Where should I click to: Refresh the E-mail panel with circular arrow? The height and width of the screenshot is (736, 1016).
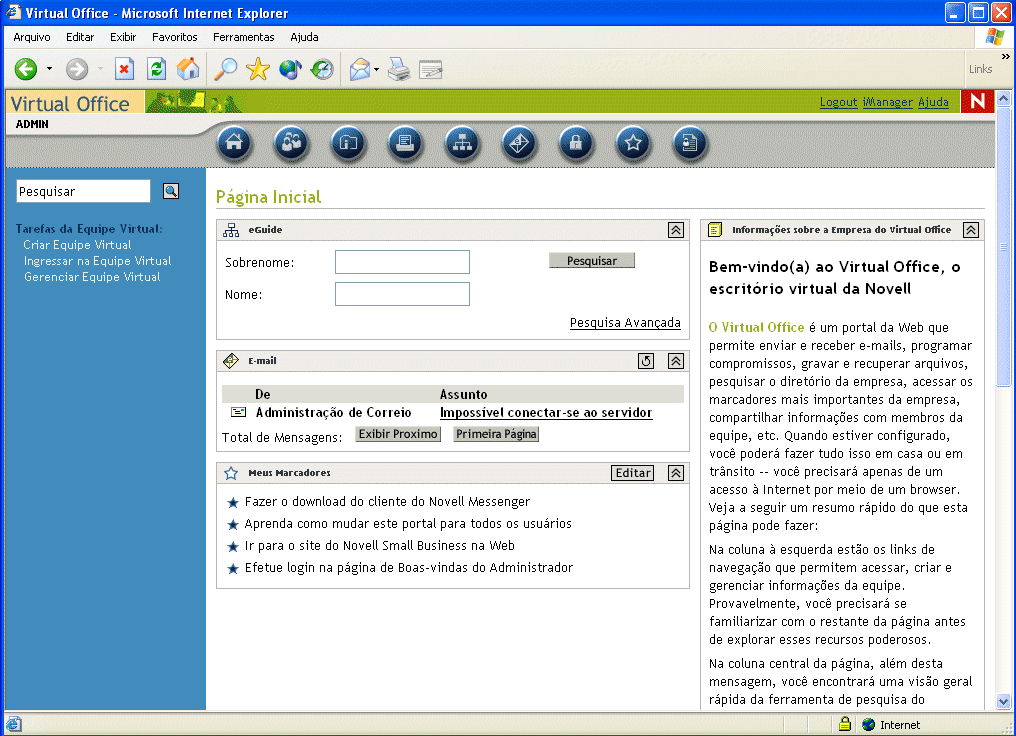646,361
